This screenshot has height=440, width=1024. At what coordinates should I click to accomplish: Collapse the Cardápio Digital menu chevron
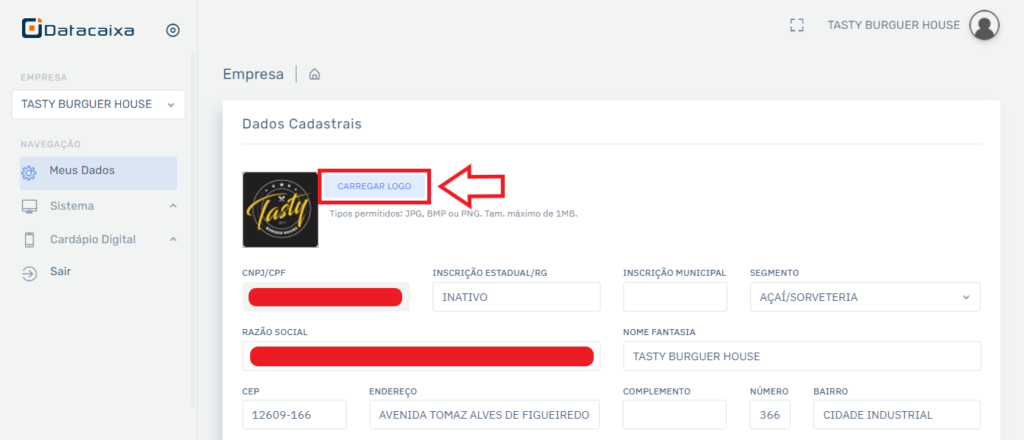coord(173,240)
